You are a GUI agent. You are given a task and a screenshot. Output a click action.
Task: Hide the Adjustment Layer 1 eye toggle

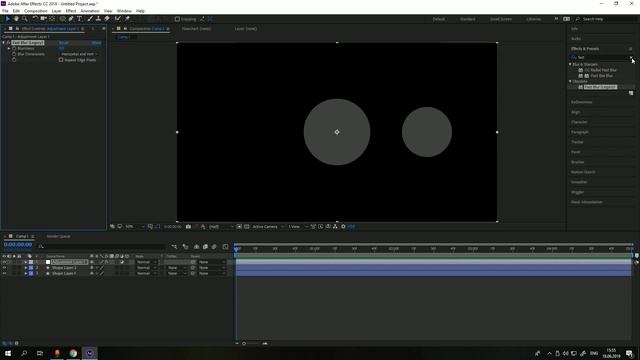(x=4, y=262)
